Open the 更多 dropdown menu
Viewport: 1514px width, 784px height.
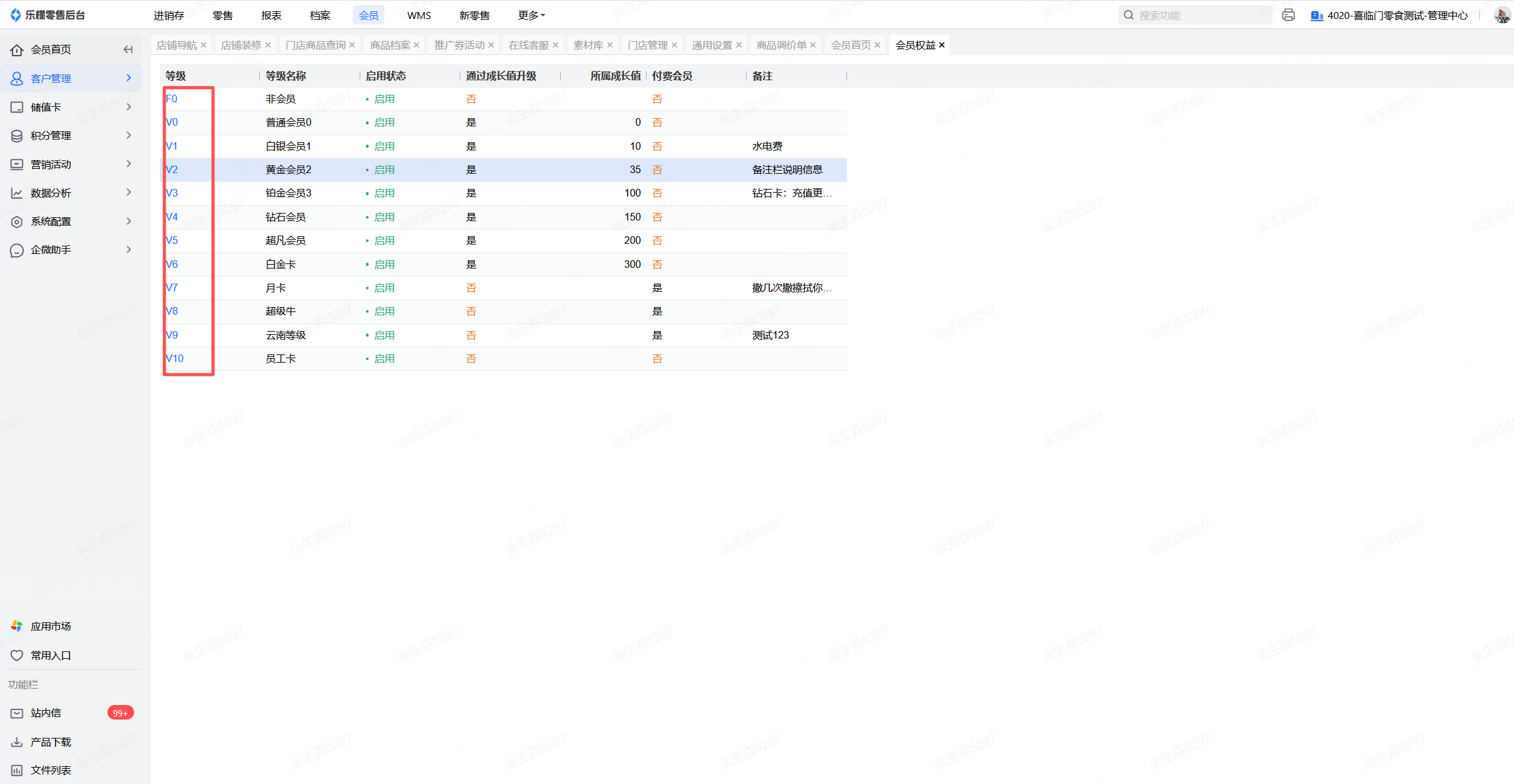531,15
